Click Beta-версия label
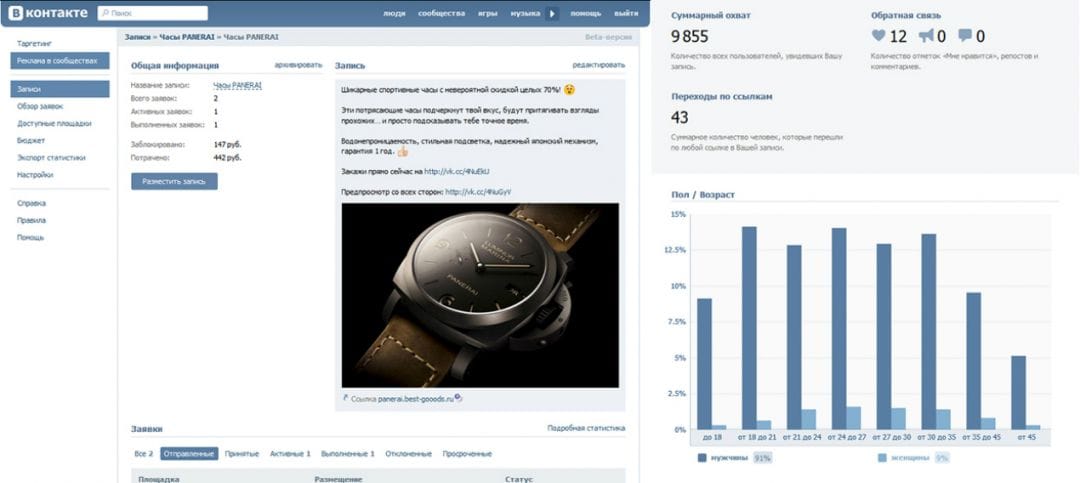Screen dimensions: 1080x483 point(608,37)
